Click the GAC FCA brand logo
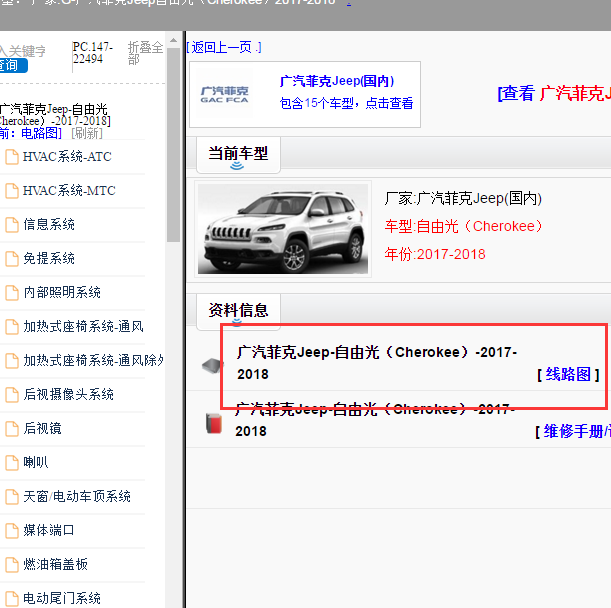 click(224, 95)
